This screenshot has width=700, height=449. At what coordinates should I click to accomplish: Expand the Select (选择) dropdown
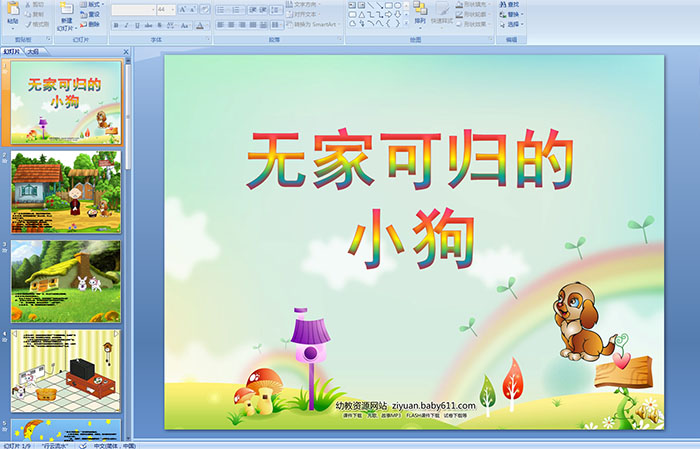point(517,24)
